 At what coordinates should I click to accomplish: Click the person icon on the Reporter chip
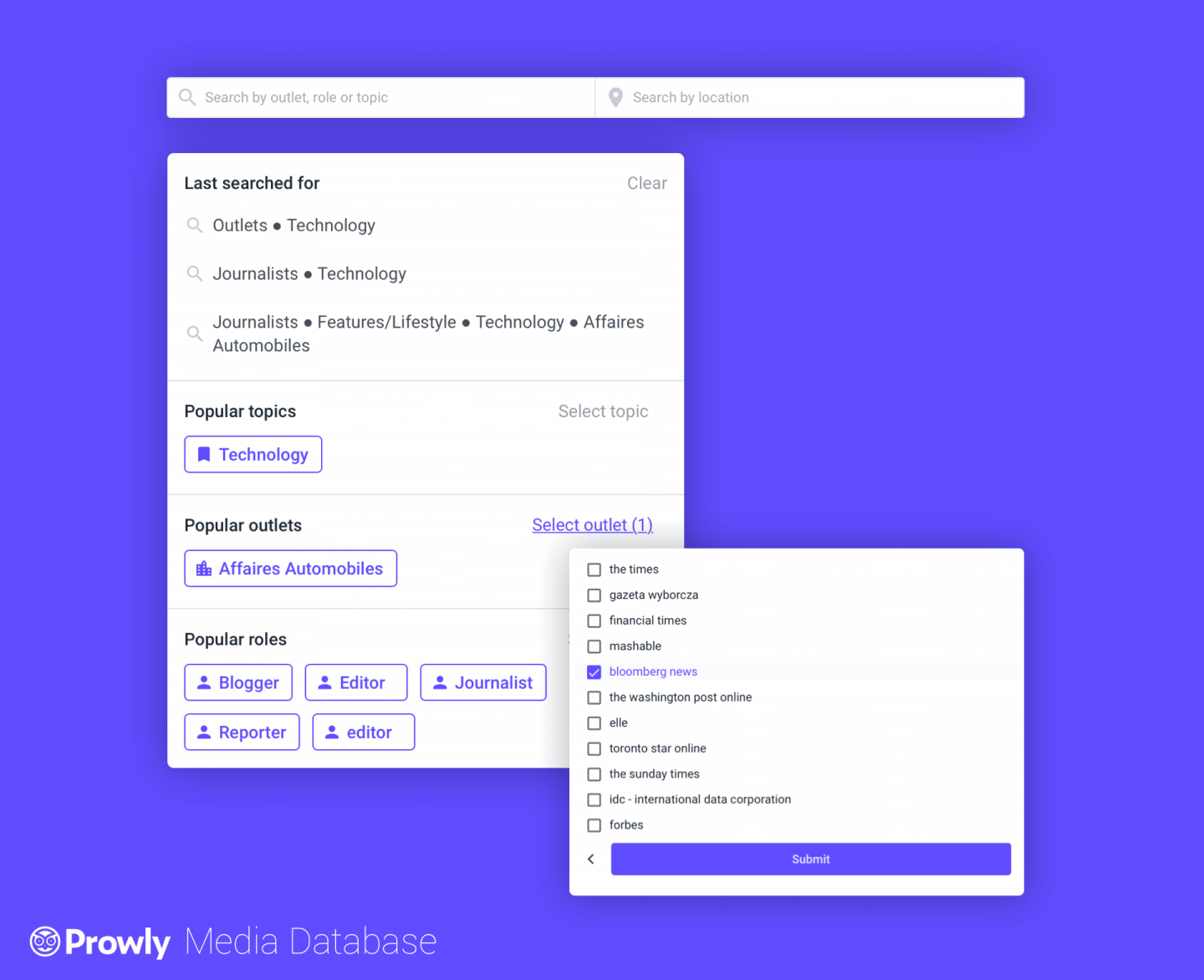[203, 732]
